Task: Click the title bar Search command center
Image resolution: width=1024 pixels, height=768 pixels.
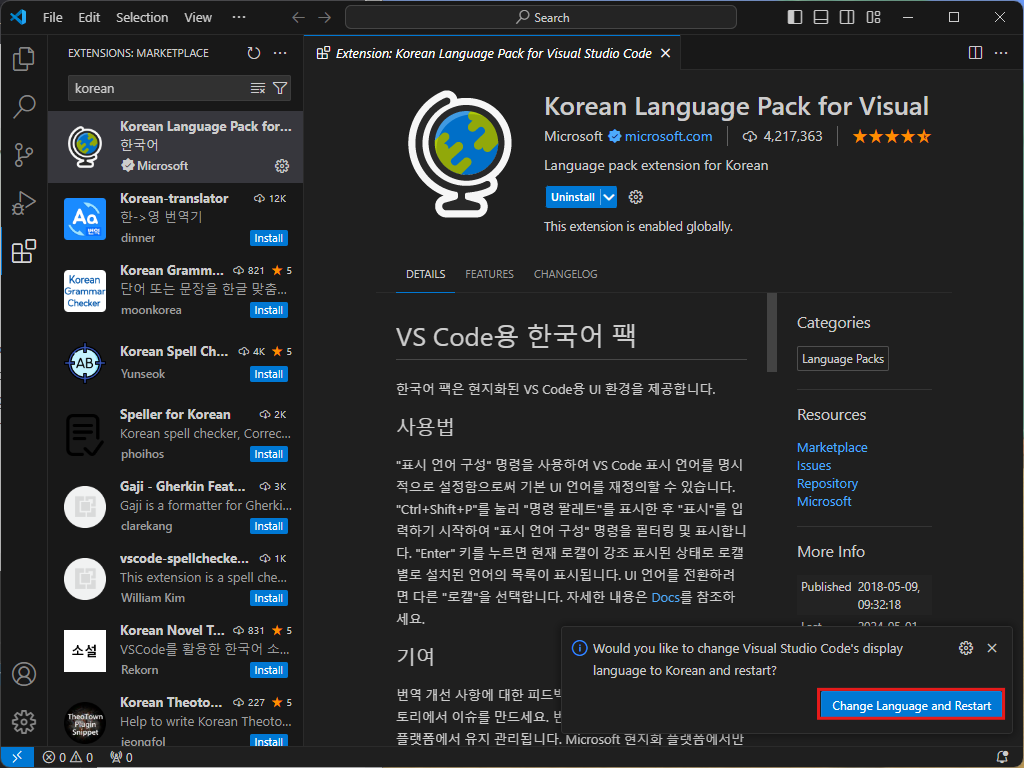Action: coord(541,18)
